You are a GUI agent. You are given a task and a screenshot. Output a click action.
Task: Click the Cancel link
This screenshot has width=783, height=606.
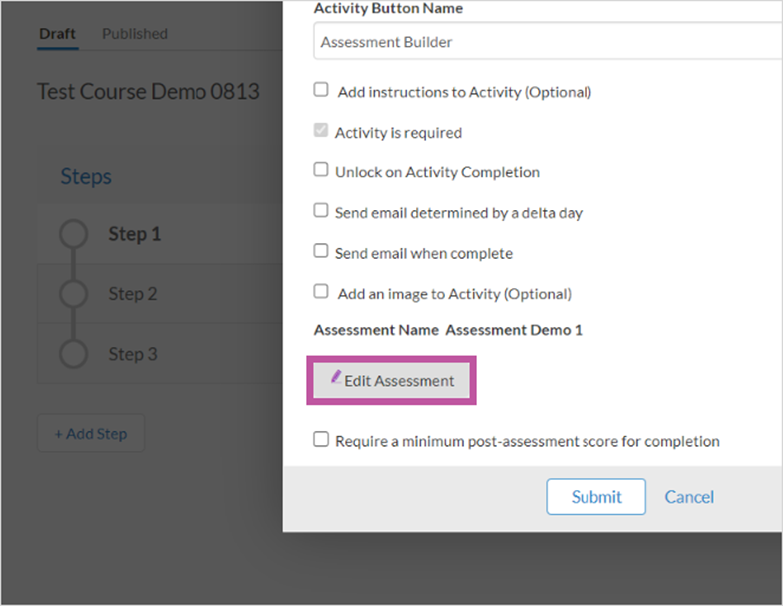tap(689, 497)
